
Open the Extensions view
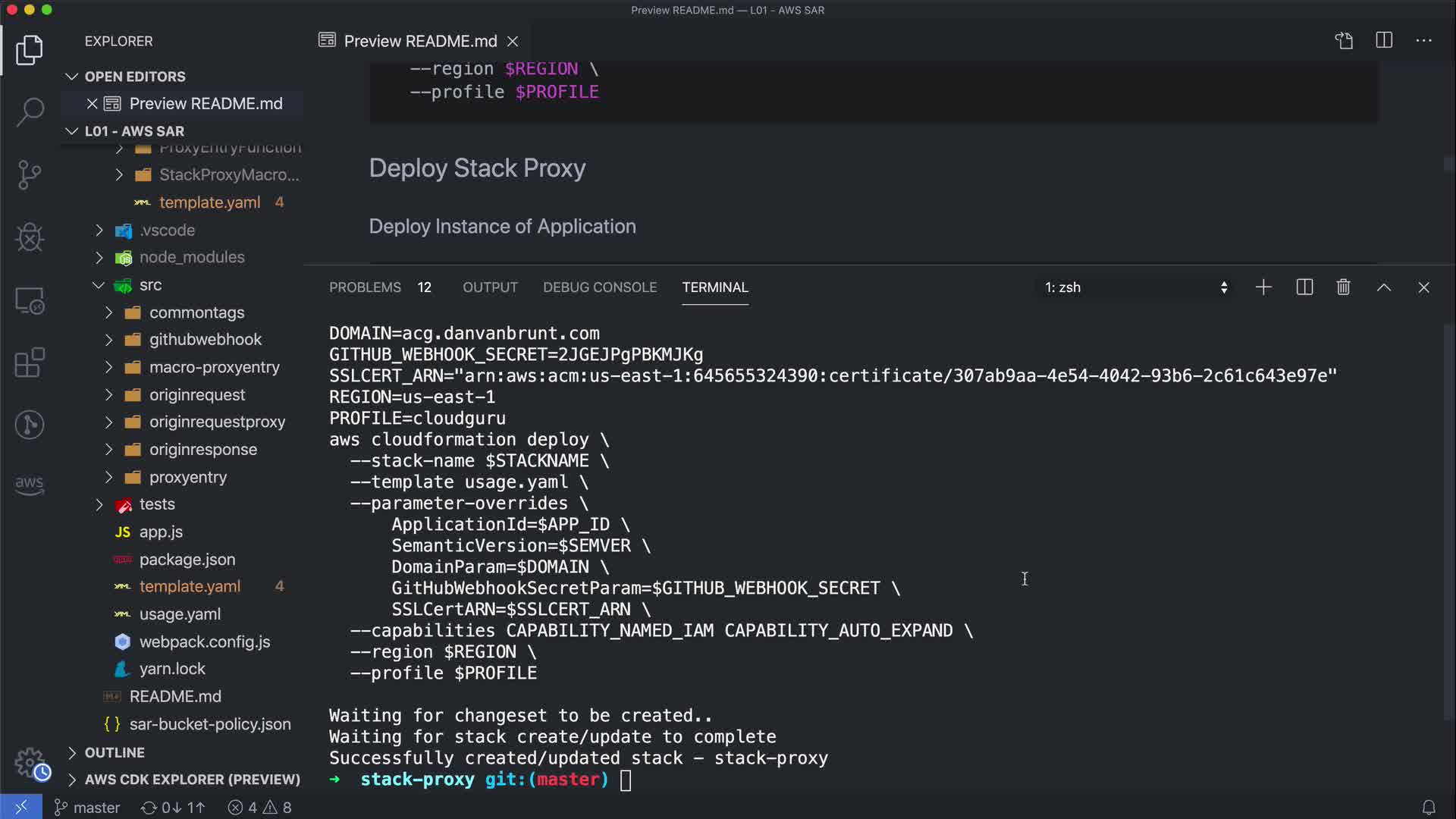pyautogui.click(x=30, y=362)
